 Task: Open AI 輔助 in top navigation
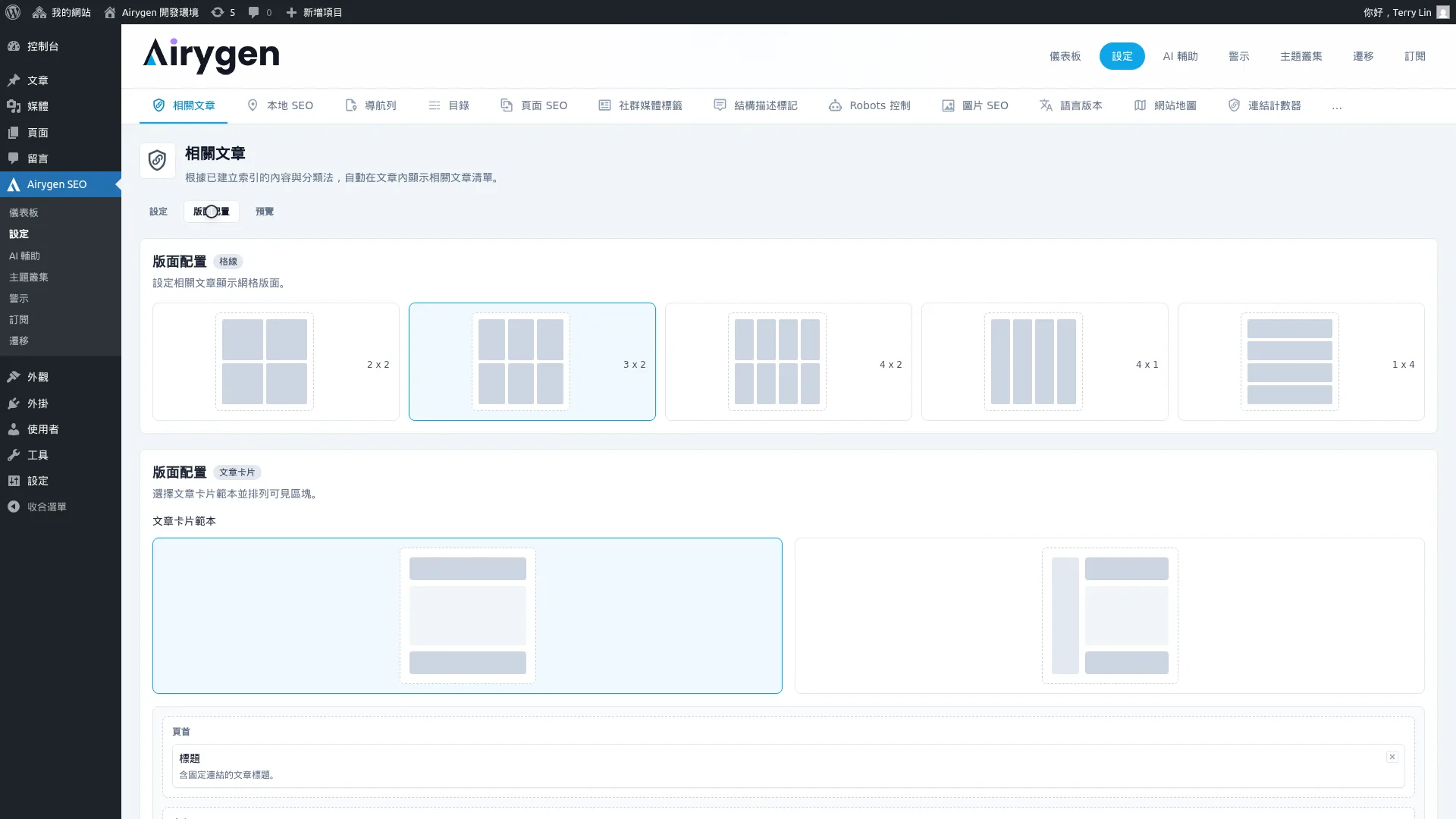(1181, 56)
